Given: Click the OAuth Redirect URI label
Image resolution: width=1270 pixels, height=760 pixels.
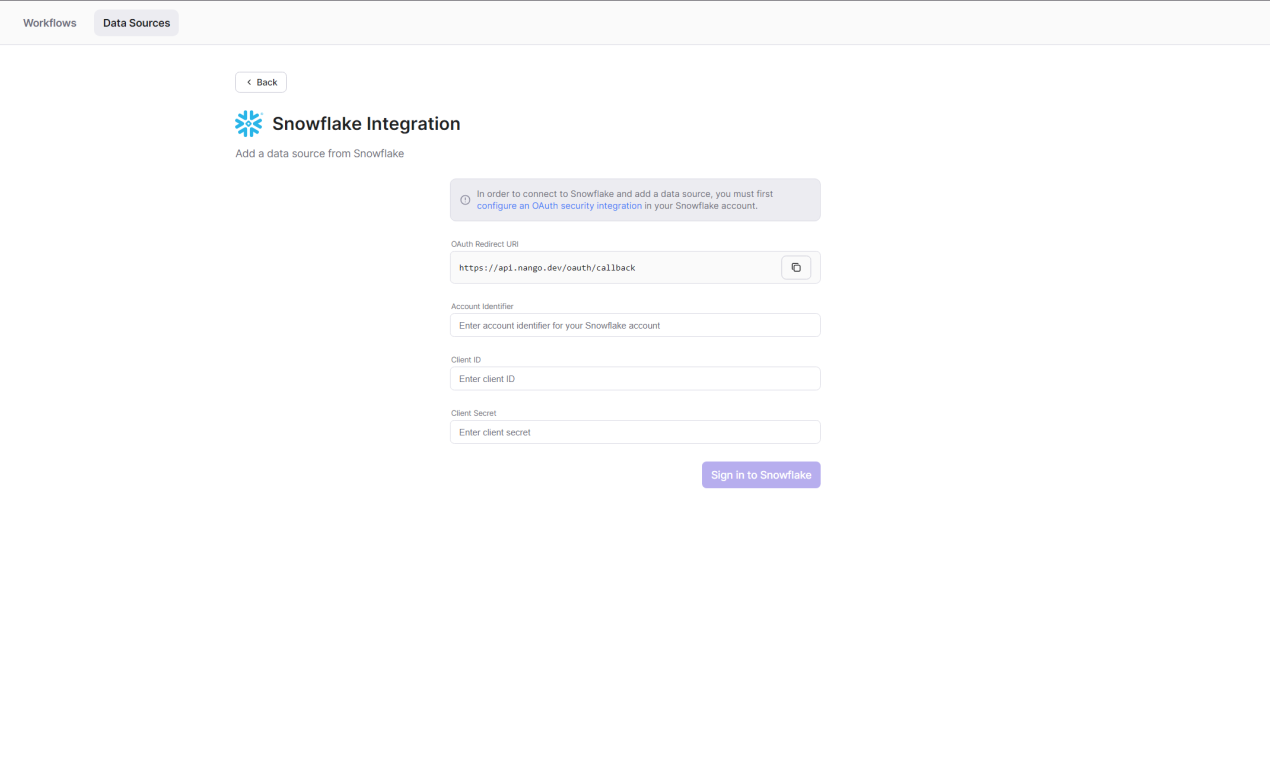Looking at the screenshot, I should pyautogui.click(x=485, y=244).
